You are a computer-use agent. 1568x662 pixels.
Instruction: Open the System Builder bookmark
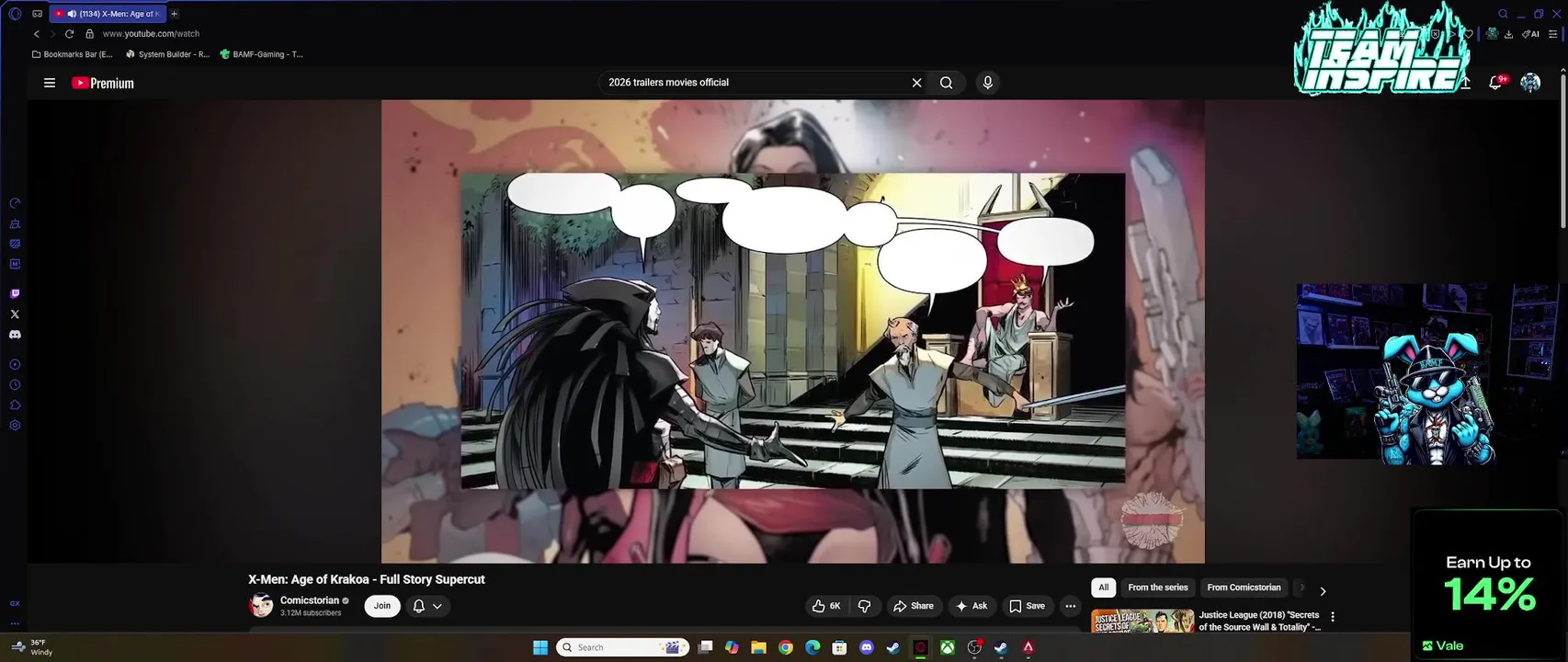tap(167, 54)
